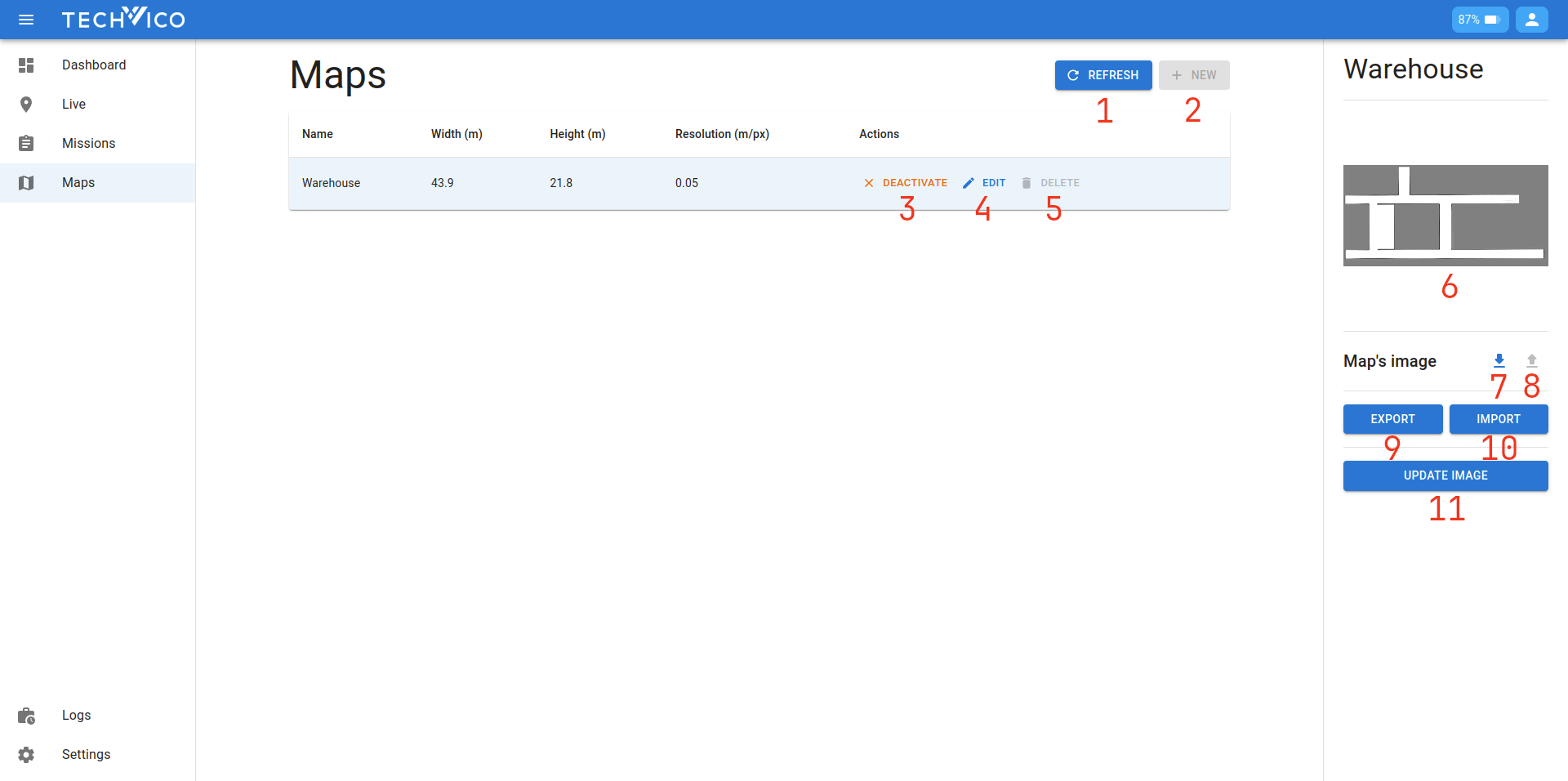Click the Warehouse panel title
This screenshot has width=1568, height=781.
click(1414, 69)
